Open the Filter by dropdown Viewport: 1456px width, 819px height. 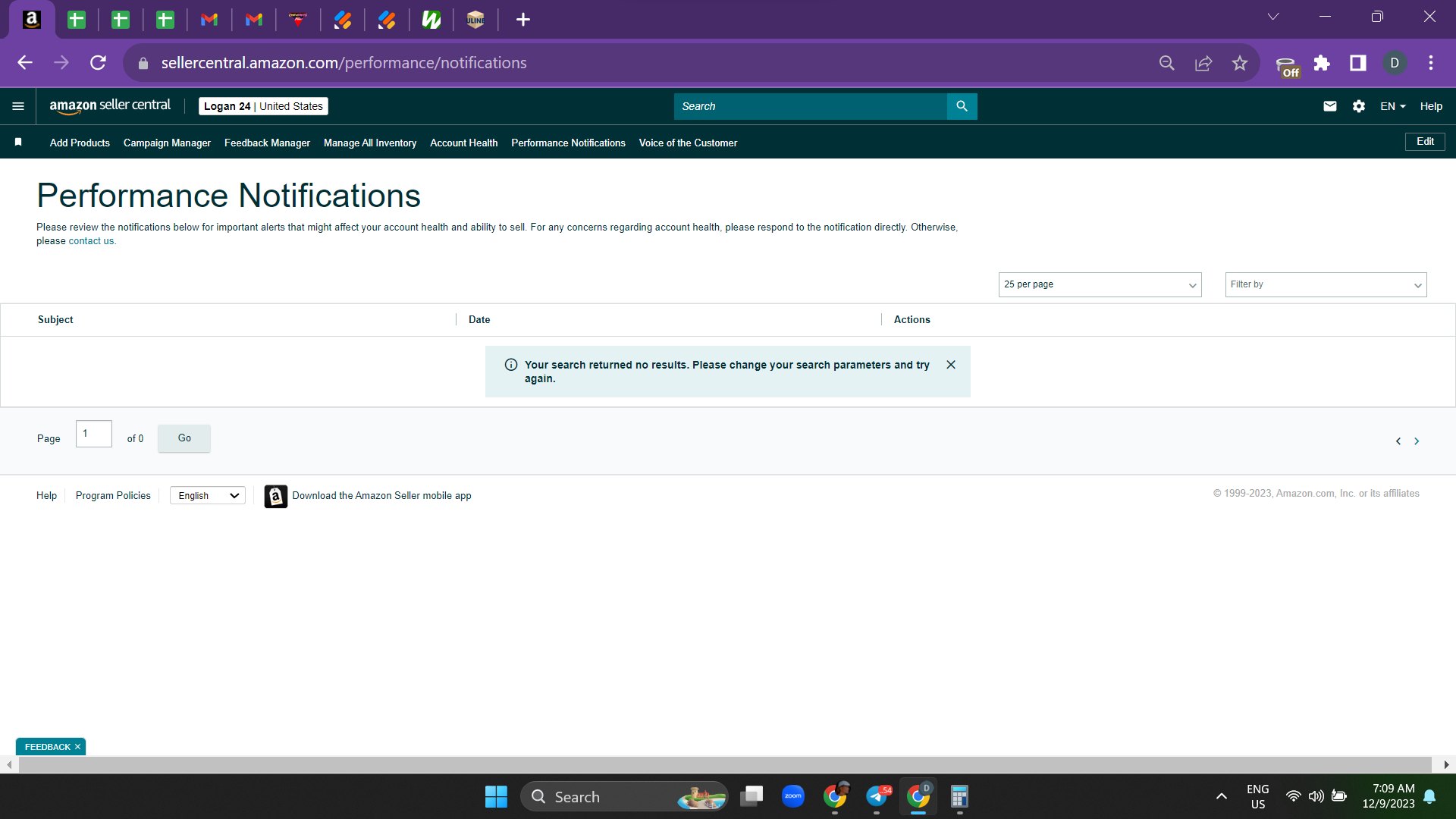coord(1326,285)
